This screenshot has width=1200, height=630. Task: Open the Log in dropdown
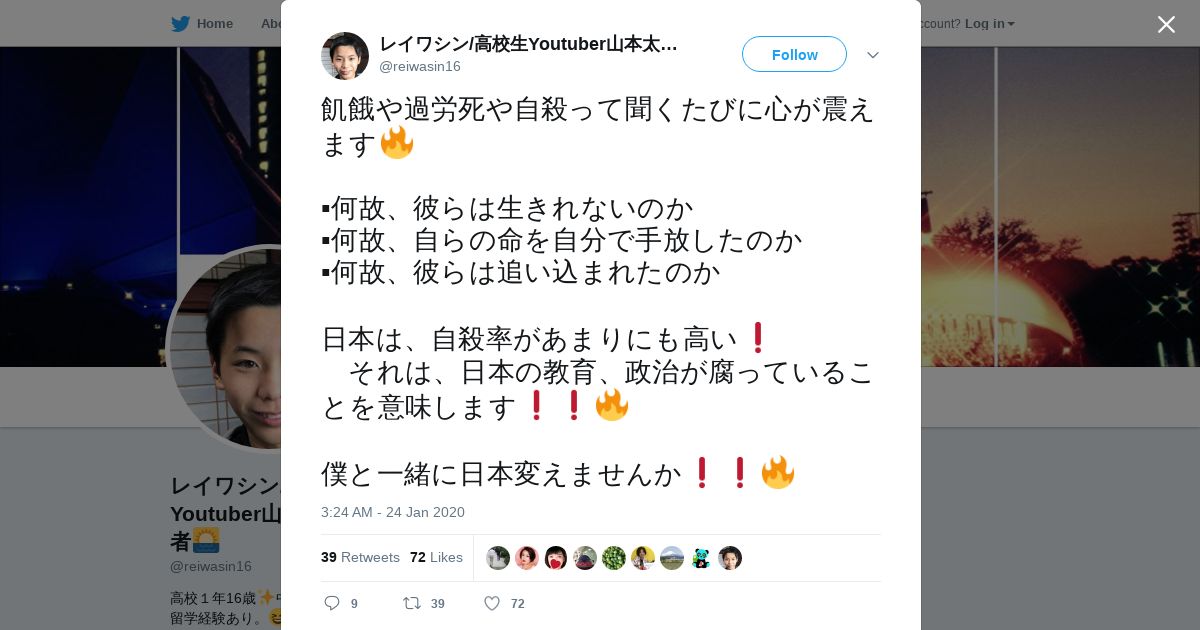(989, 23)
